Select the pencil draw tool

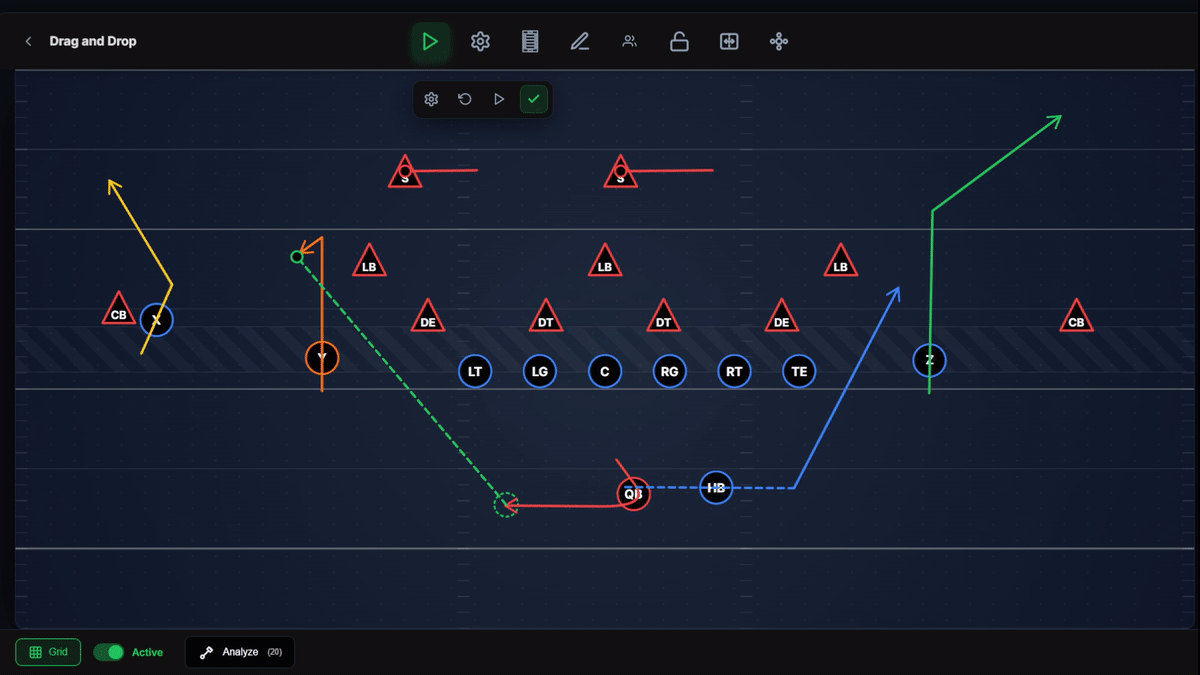(579, 41)
